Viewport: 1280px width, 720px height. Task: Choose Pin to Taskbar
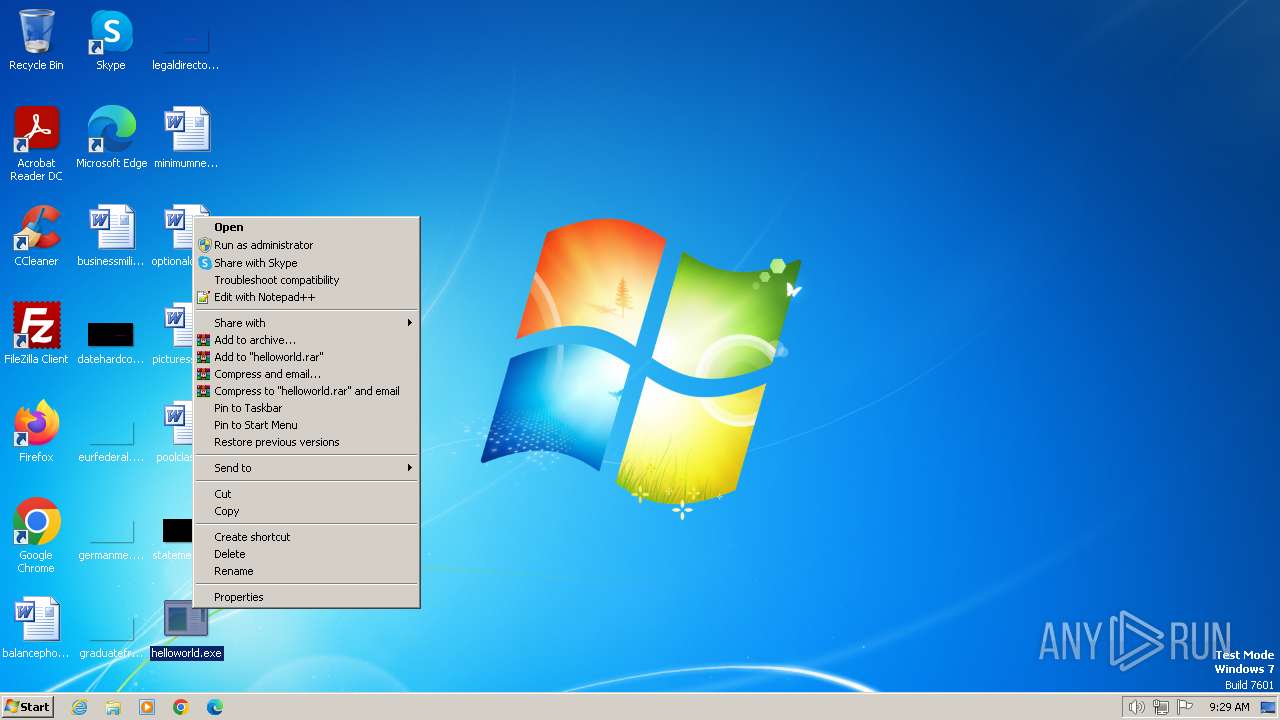(x=307, y=408)
